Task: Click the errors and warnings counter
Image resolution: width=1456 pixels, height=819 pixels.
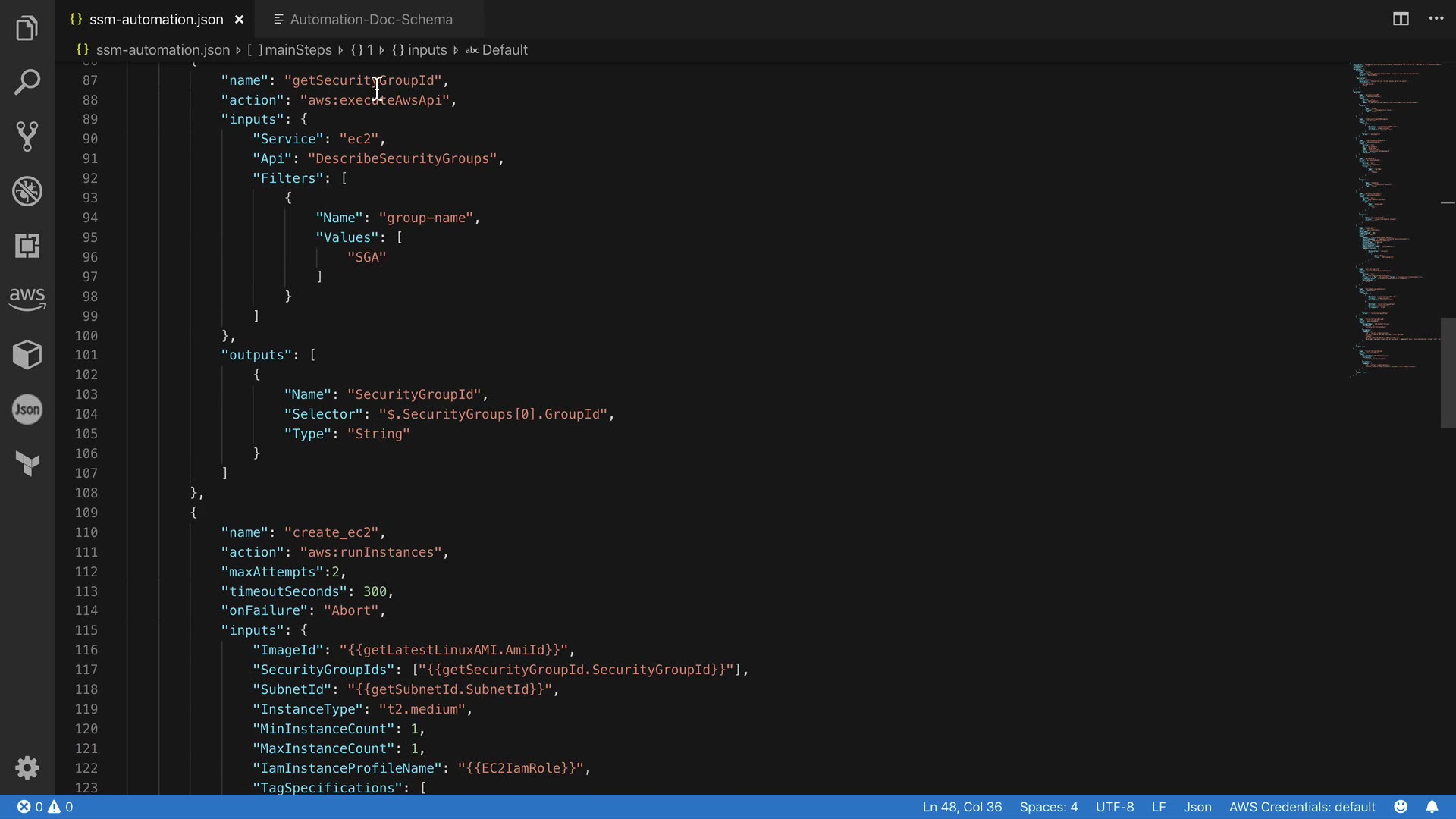Action: point(45,807)
